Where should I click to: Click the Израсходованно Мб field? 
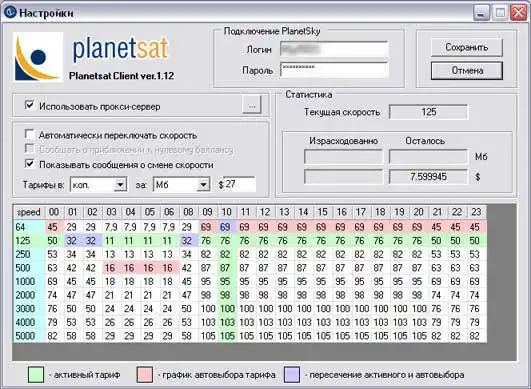[343, 157]
